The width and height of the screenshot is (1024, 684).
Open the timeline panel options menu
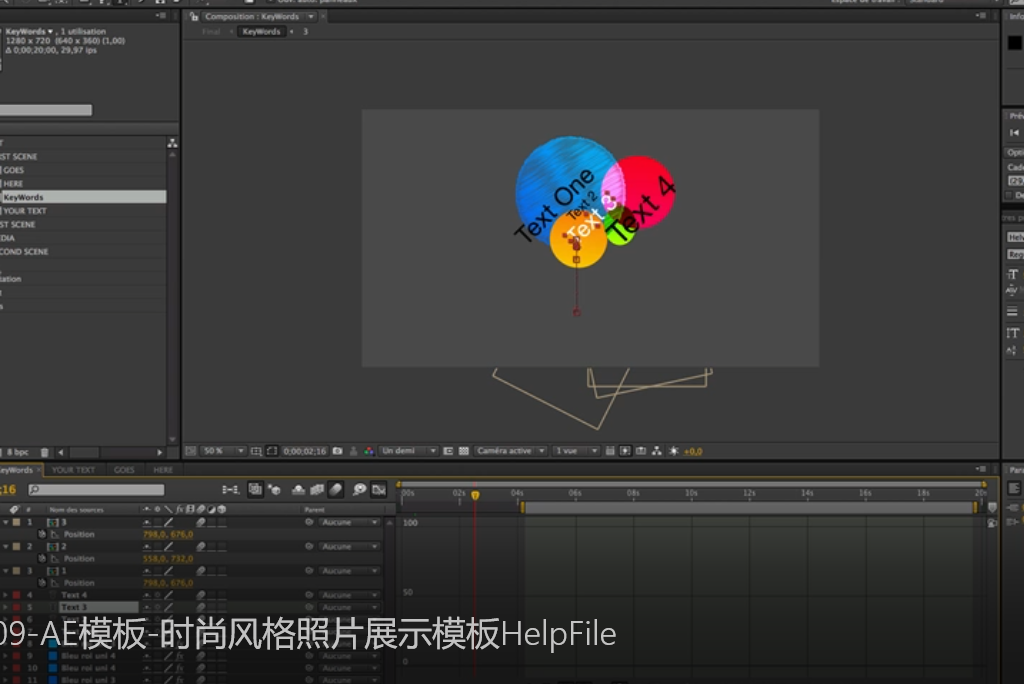click(x=981, y=469)
